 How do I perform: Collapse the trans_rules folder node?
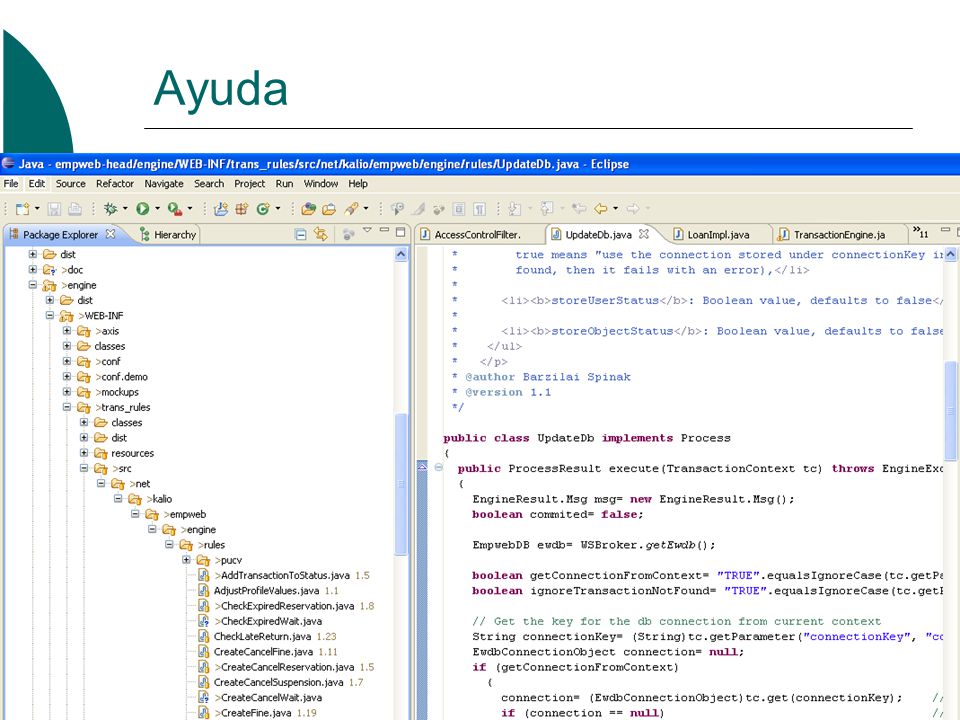click(x=67, y=407)
